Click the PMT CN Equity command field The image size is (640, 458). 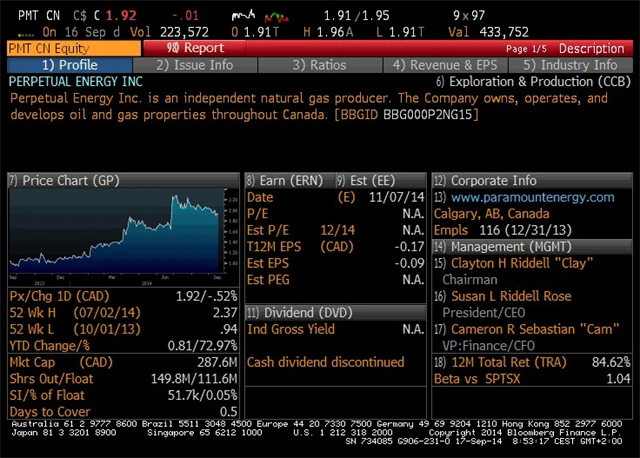point(70,48)
